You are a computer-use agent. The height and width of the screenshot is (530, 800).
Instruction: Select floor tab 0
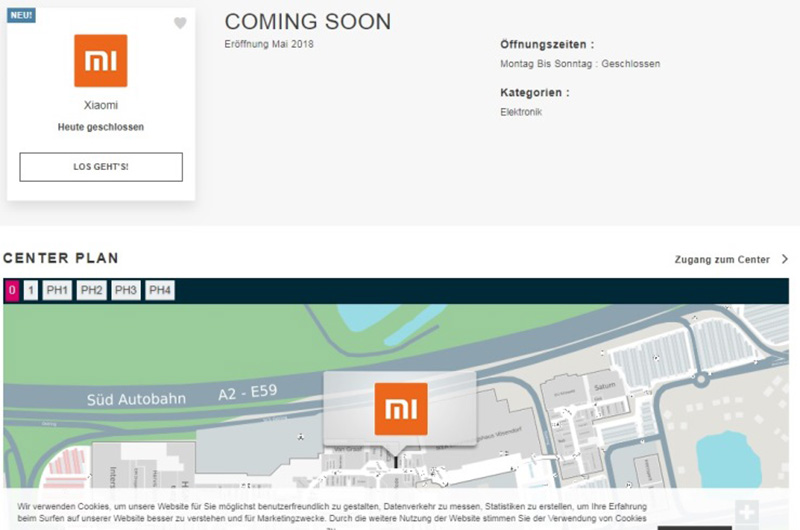pyautogui.click(x=12, y=290)
